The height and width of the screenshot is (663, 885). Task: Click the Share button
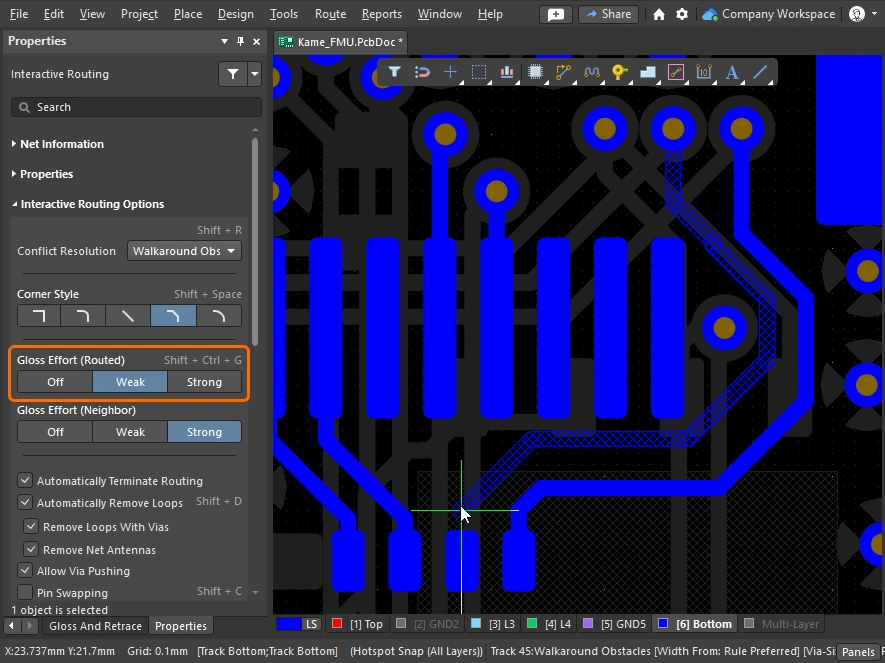608,14
